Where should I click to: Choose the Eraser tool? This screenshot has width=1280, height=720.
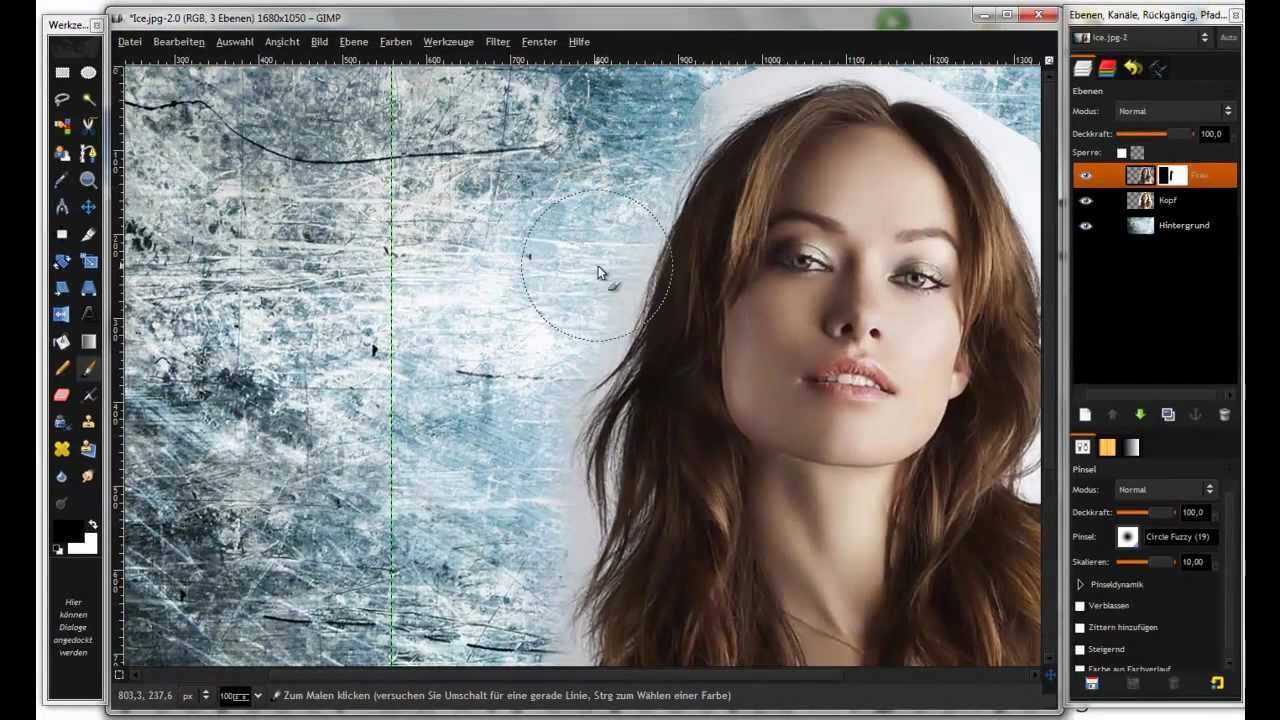[62, 395]
